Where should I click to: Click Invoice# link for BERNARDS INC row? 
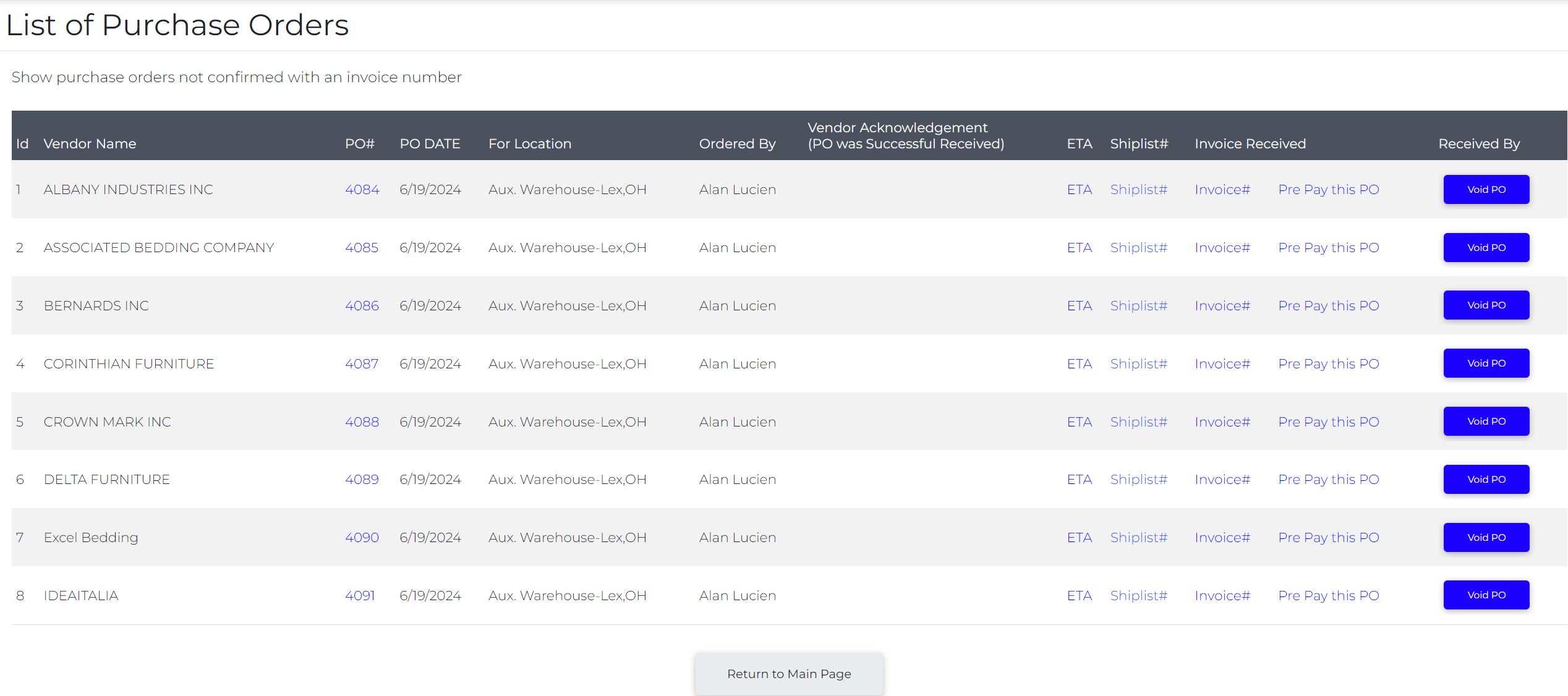[x=1222, y=306]
